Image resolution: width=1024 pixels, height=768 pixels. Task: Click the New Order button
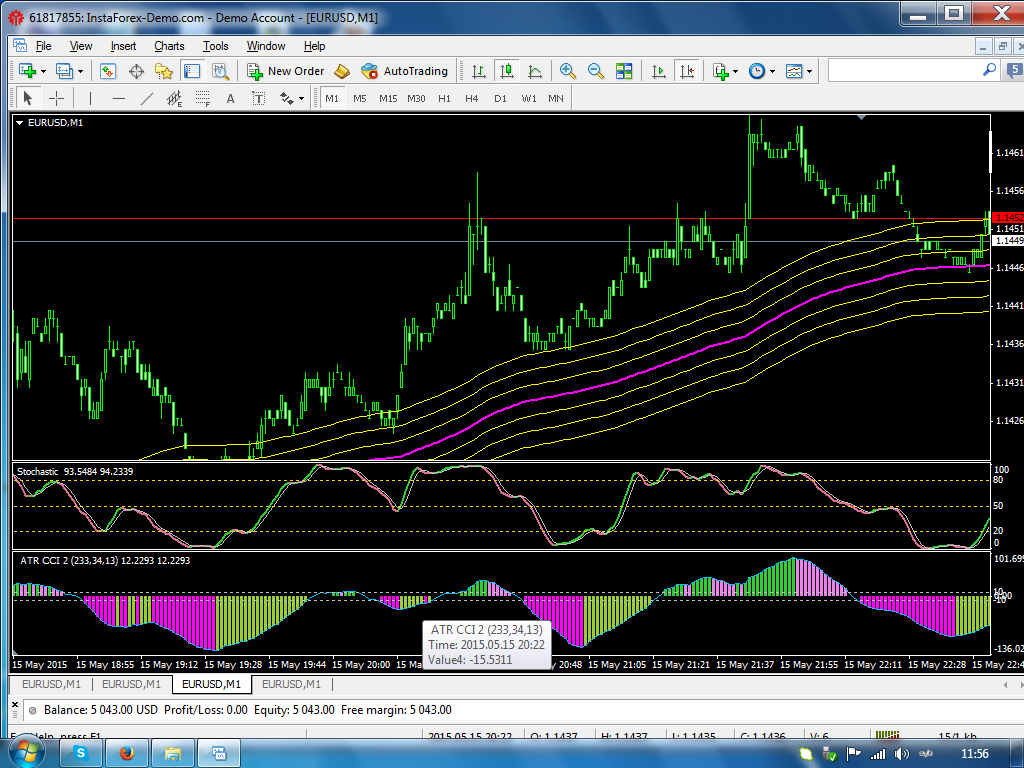(285, 71)
